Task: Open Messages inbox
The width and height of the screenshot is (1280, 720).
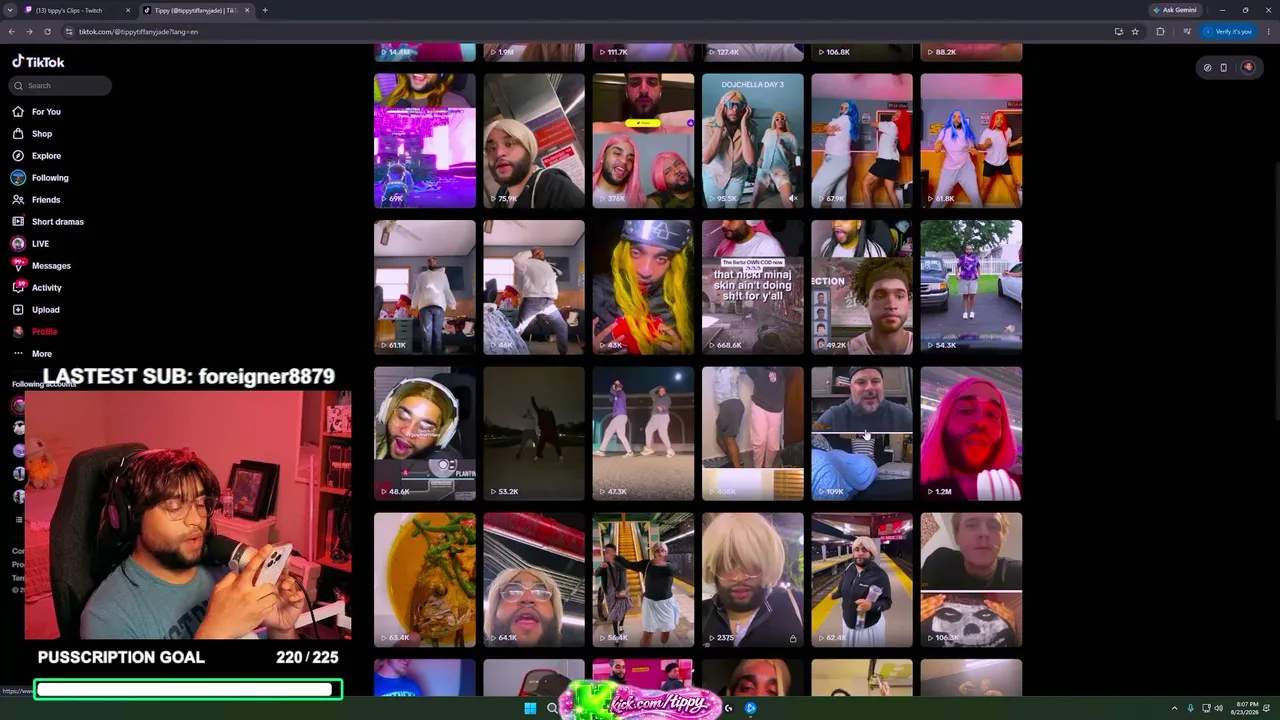Action: point(41,266)
